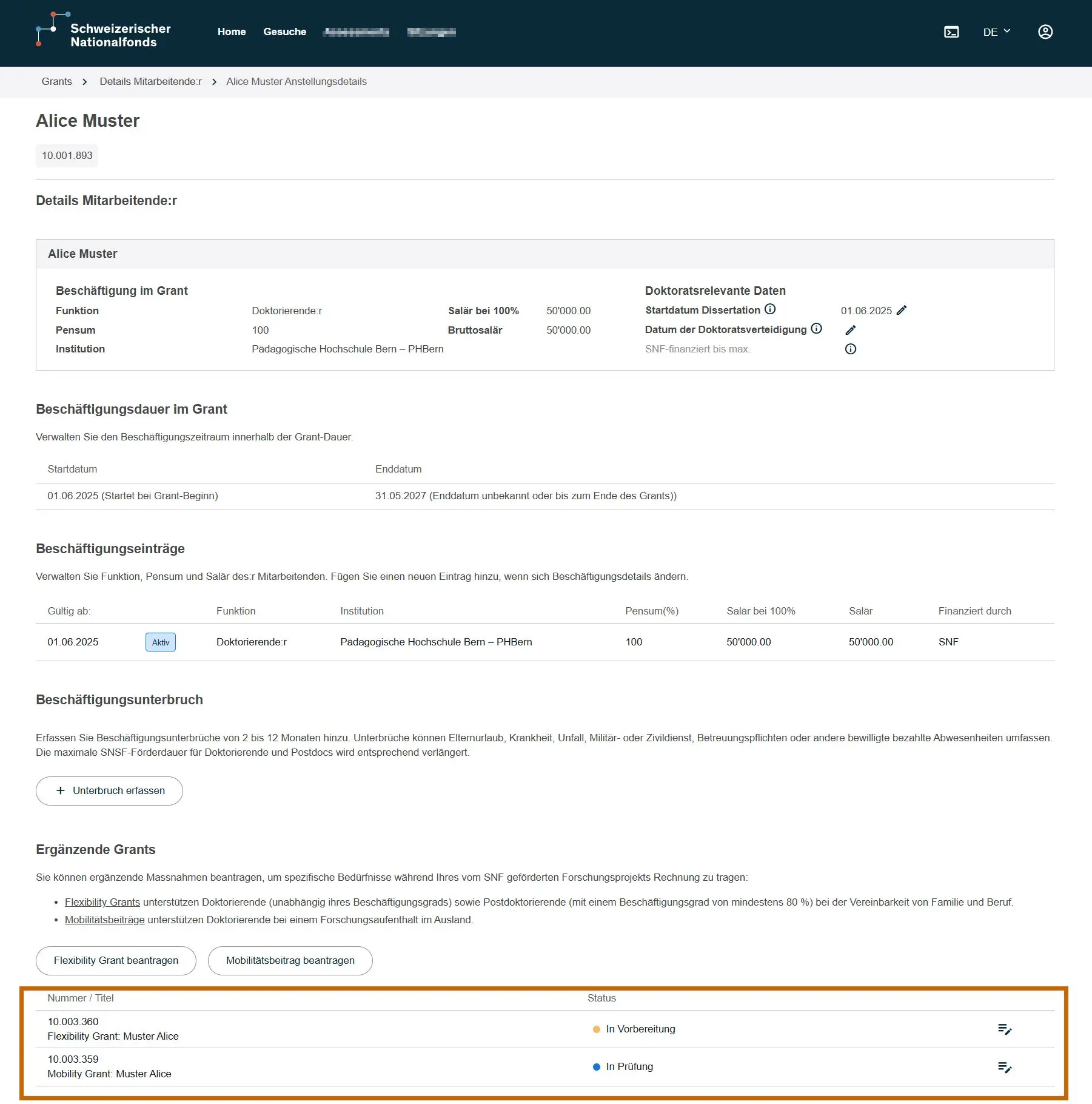Click the Aktiv status badge
The height and width of the screenshot is (1104, 1092).
click(x=161, y=642)
